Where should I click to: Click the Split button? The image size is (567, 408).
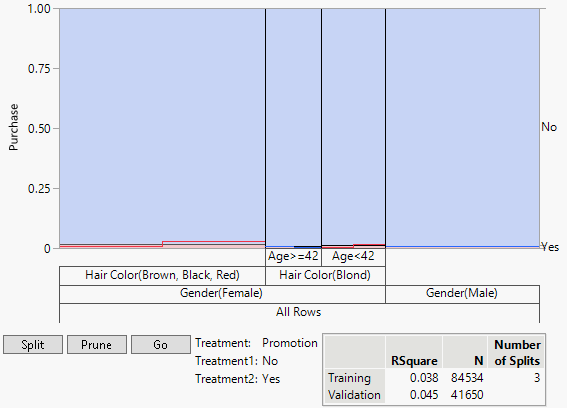33,344
